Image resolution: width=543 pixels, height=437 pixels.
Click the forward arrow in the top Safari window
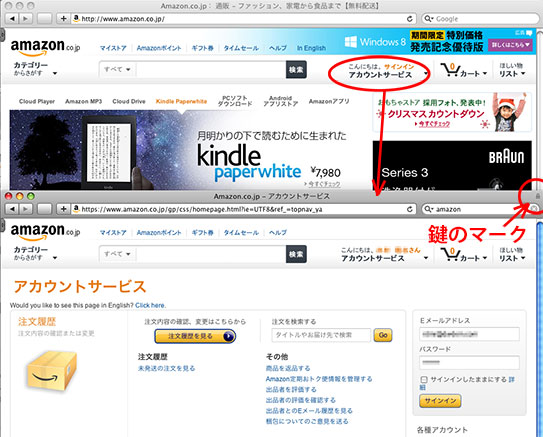(25, 19)
